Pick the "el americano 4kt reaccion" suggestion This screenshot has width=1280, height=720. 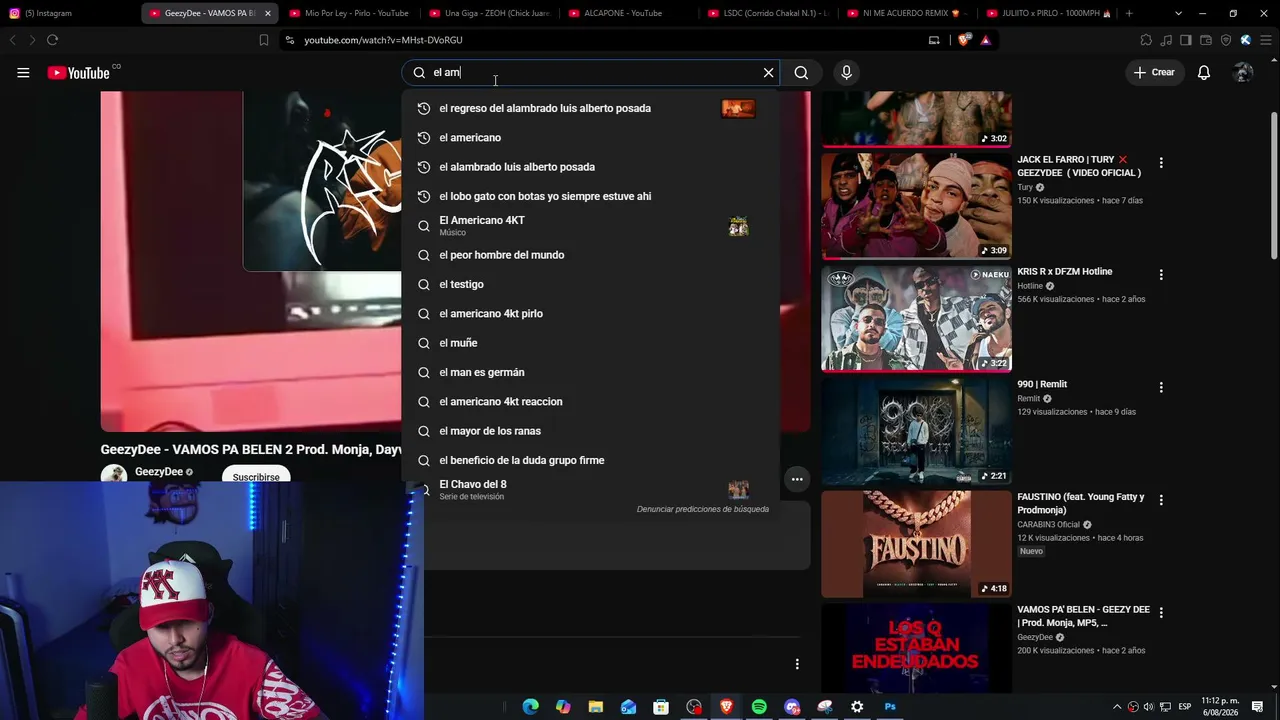pyautogui.click(x=590, y=401)
